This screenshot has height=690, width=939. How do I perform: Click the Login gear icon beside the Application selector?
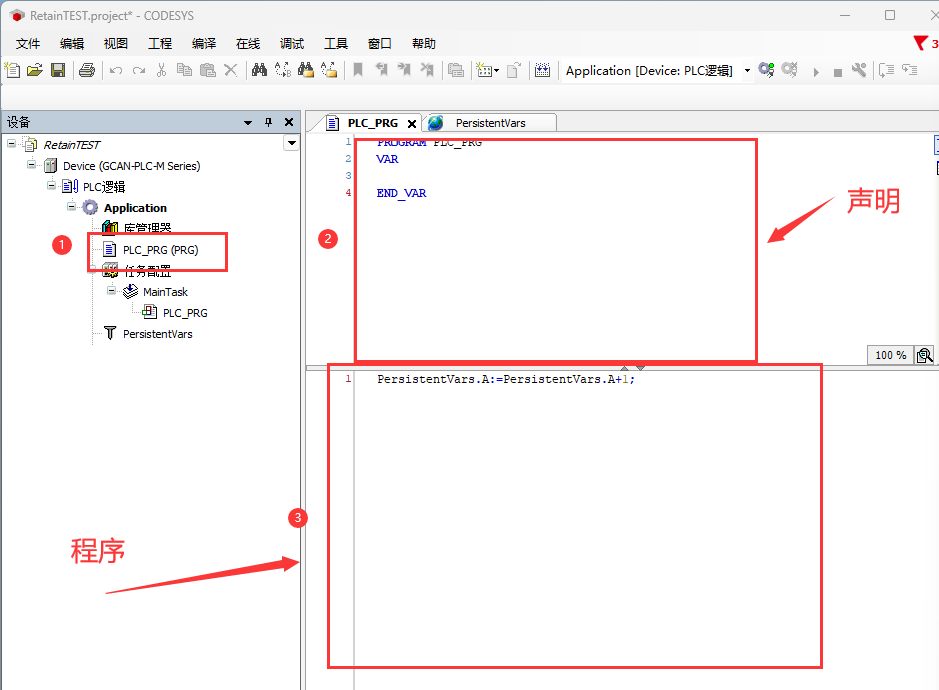click(767, 70)
